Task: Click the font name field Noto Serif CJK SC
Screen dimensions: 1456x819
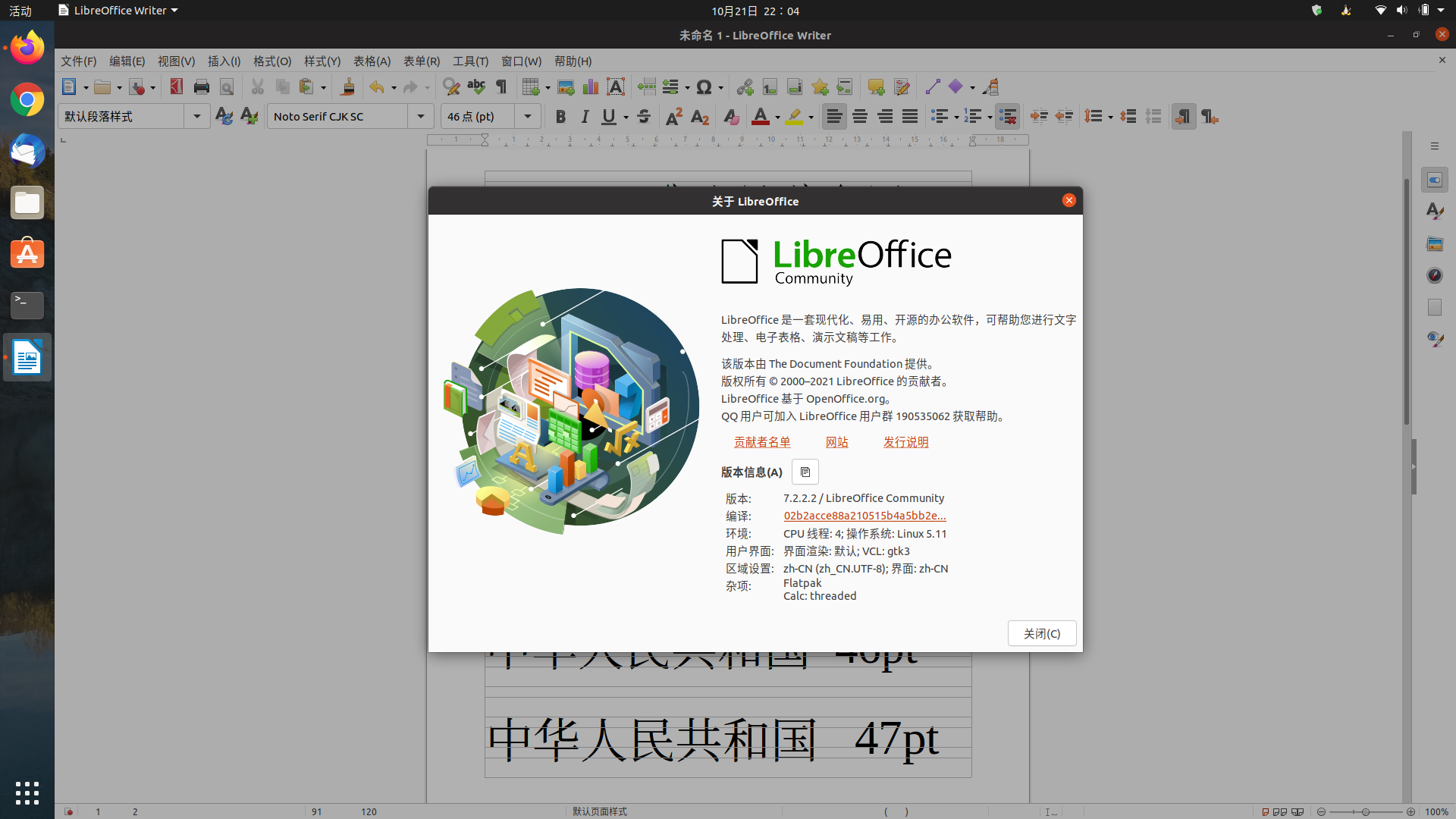Action: [338, 117]
